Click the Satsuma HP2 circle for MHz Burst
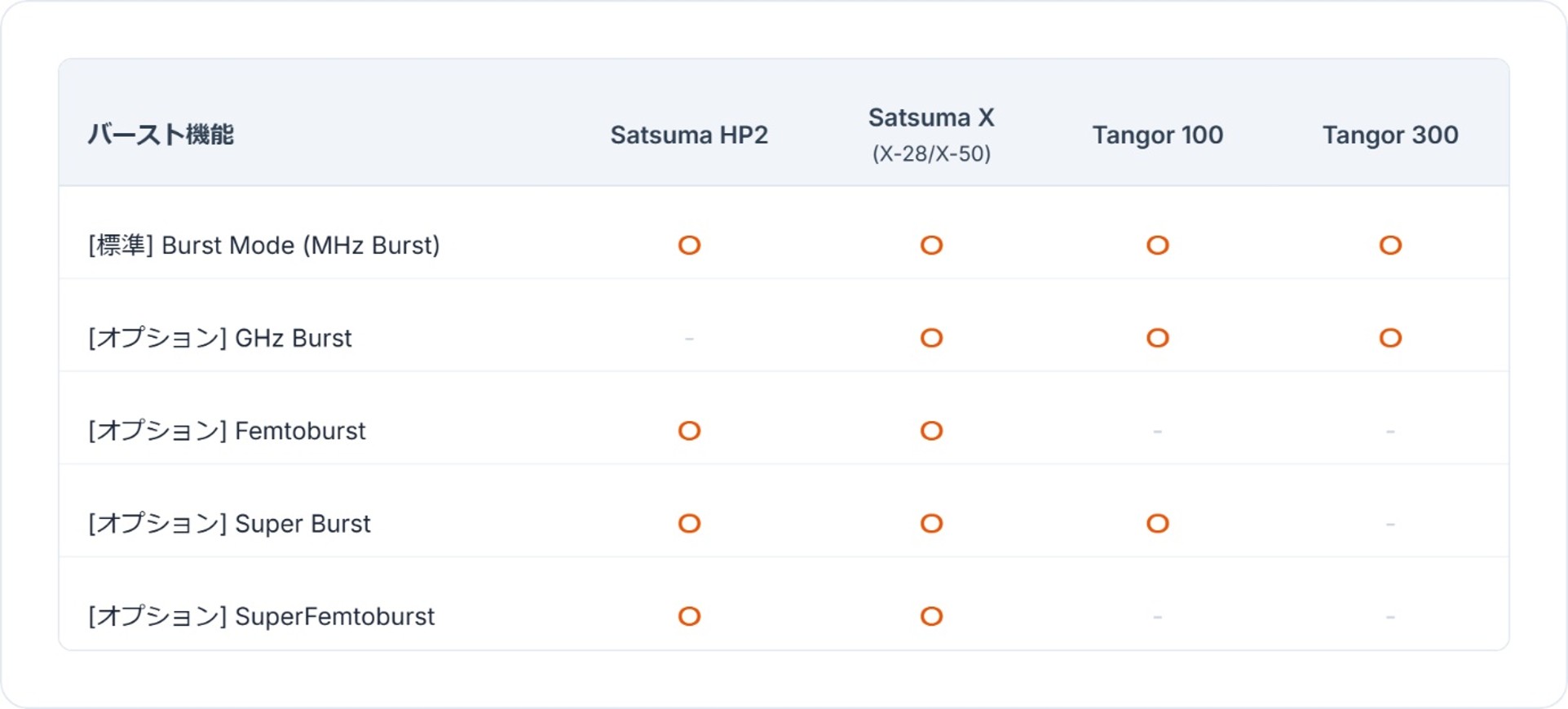This screenshot has height=709, width=1568. point(689,245)
